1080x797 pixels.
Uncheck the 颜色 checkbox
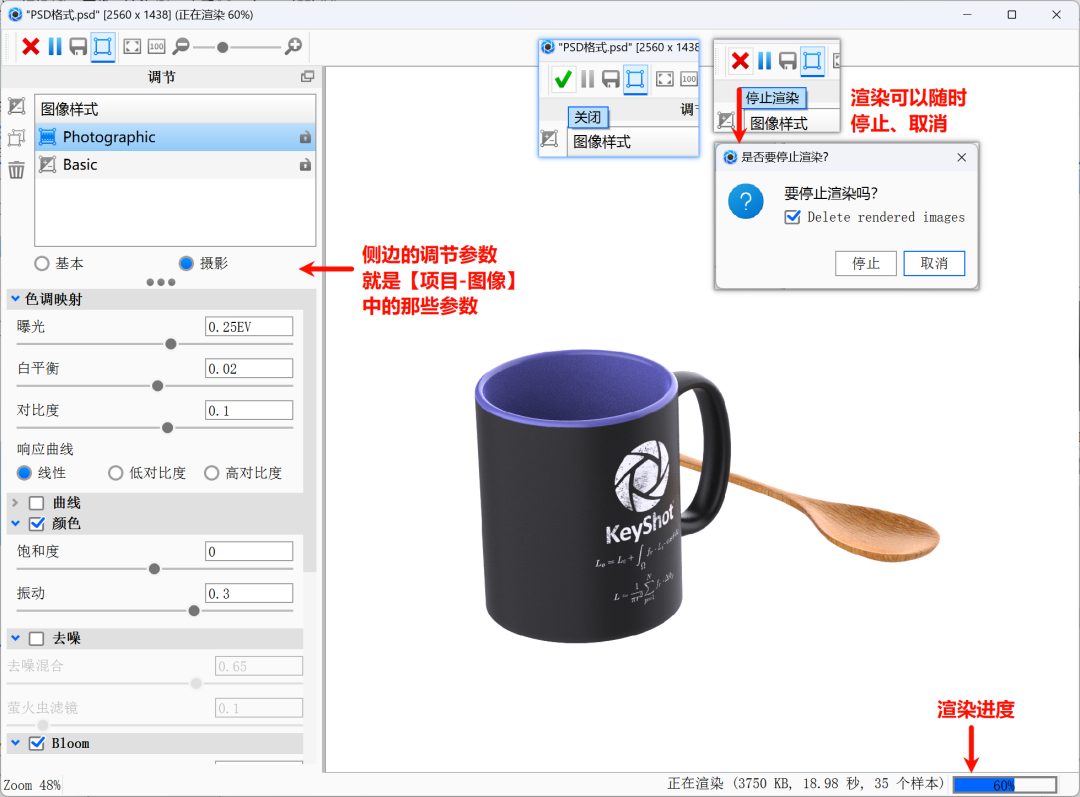37,524
